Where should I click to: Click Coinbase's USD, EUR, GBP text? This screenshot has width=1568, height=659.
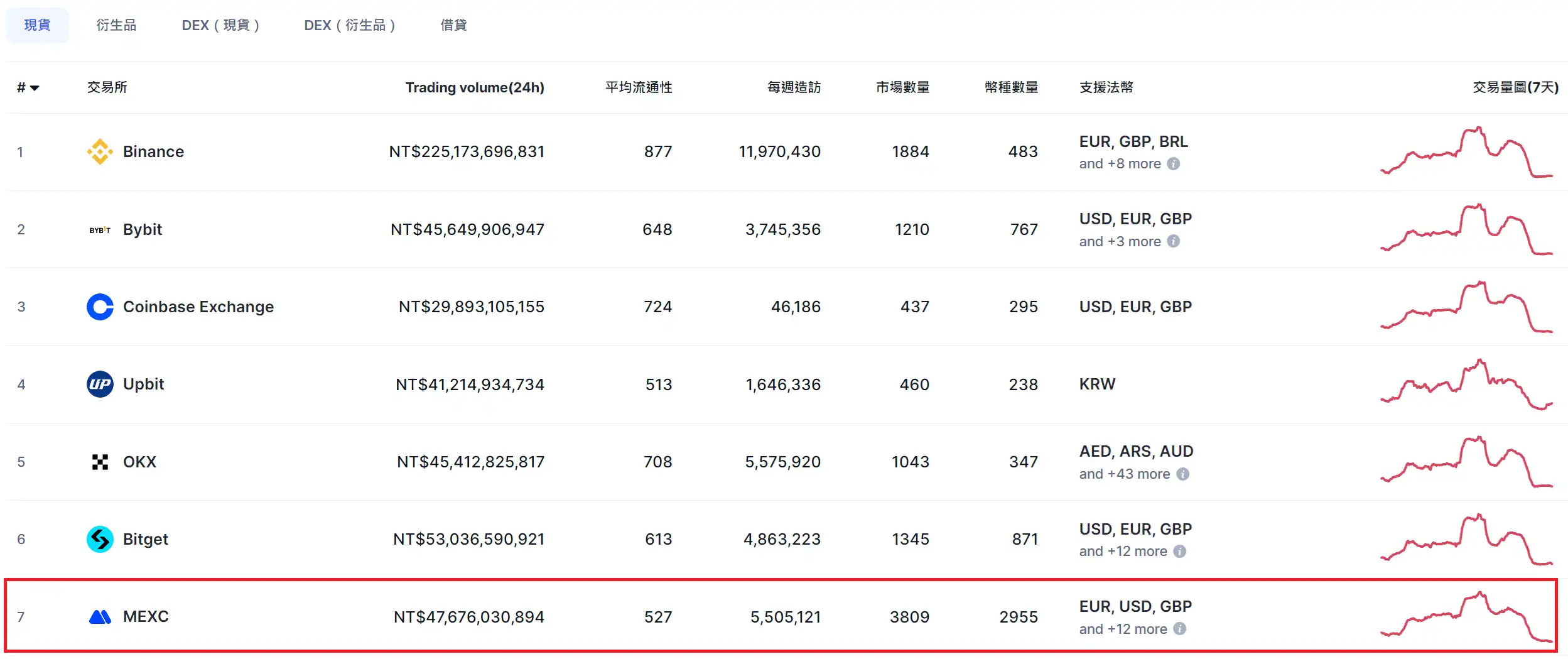pos(1135,307)
